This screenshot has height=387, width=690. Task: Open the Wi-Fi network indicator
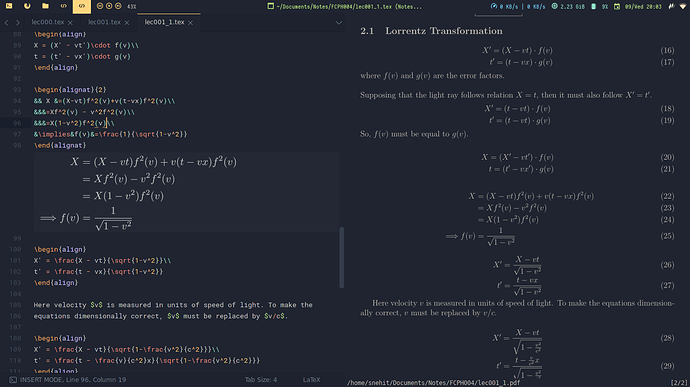click(683, 6)
